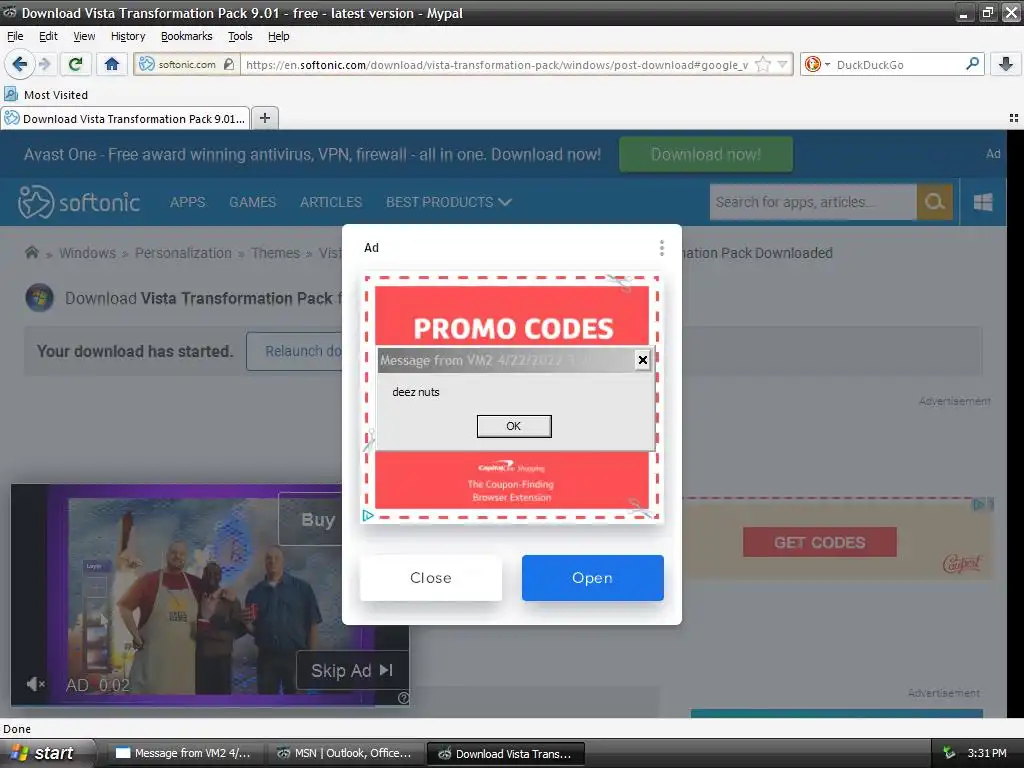Open the Tools menu
1024x768 pixels.
point(240,36)
